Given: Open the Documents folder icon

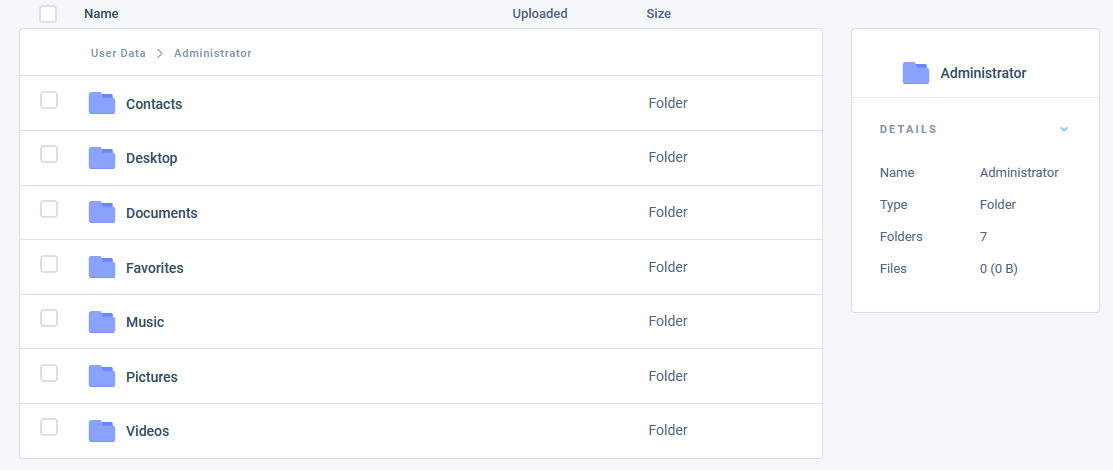Looking at the screenshot, I should [102, 213].
